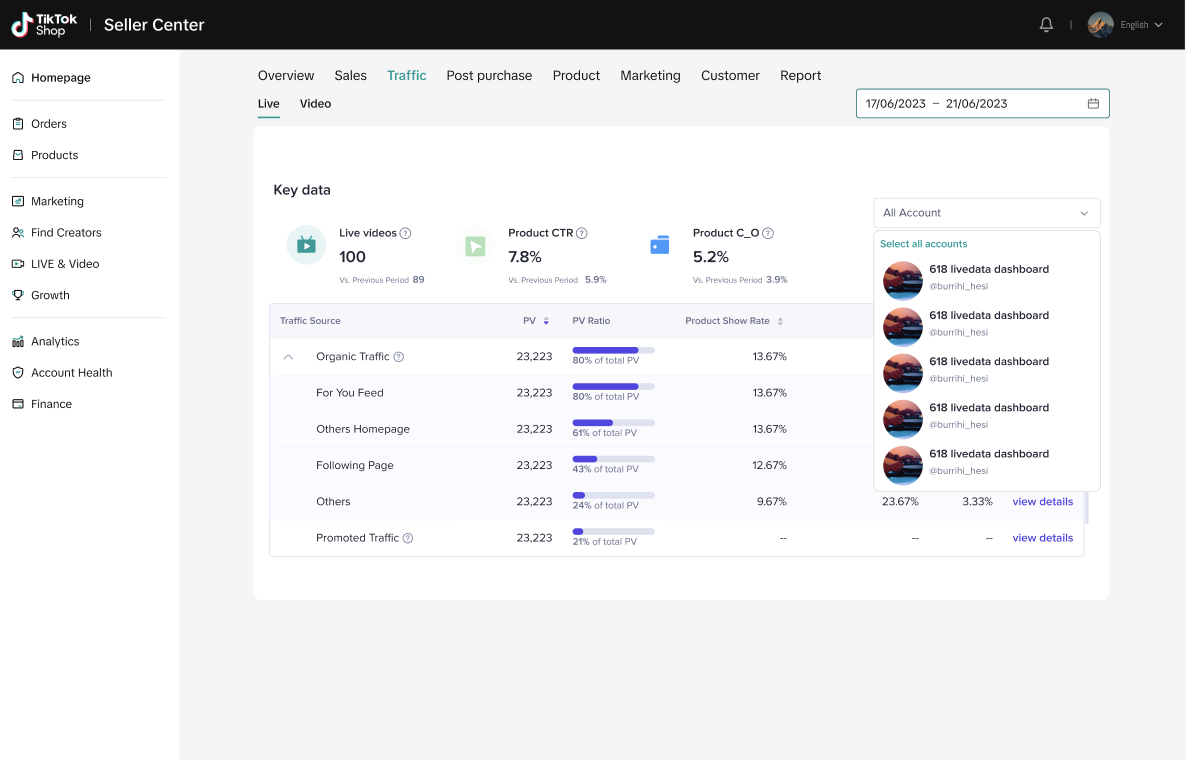Click the For You Feed PV ratio bar

pyautogui.click(x=613, y=387)
